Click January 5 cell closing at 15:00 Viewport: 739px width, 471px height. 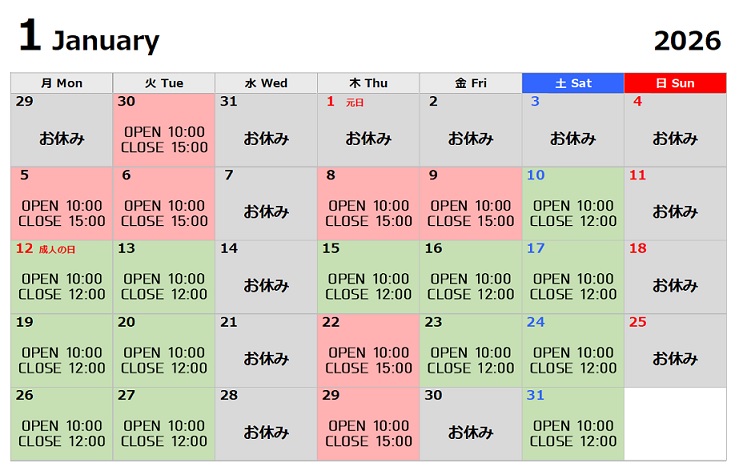coord(61,204)
